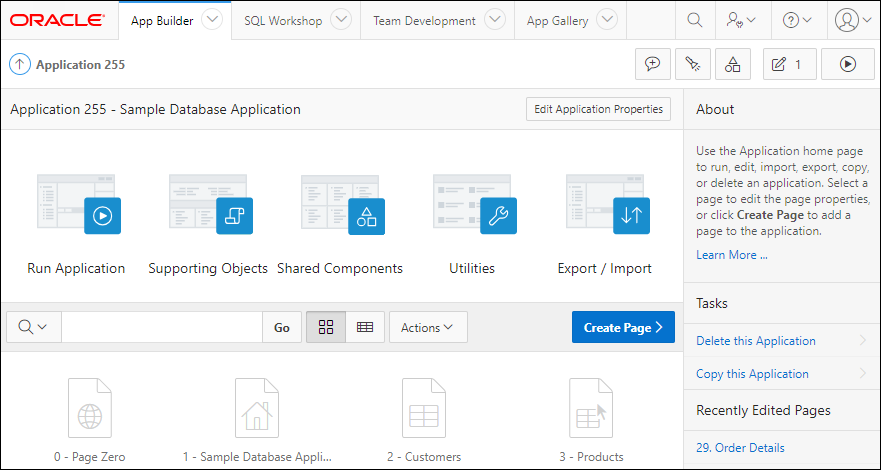This screenshot has height=470, width=881.
Task: Click the Supporting Objects label
Action: (x=208, y=268)
